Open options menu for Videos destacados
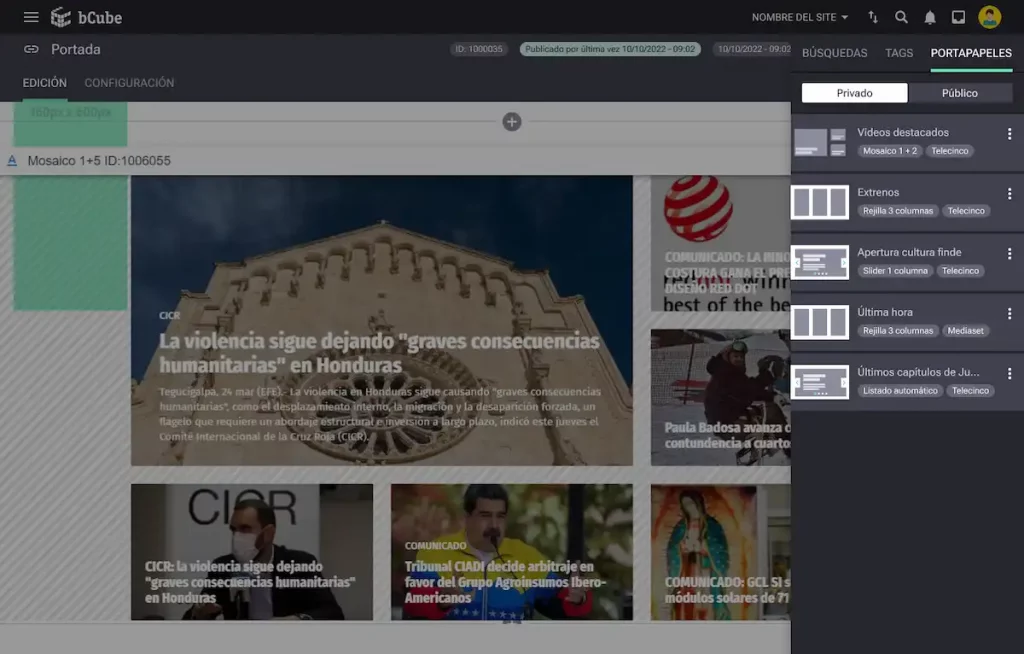1024x654 pixels. (1009, 134)
